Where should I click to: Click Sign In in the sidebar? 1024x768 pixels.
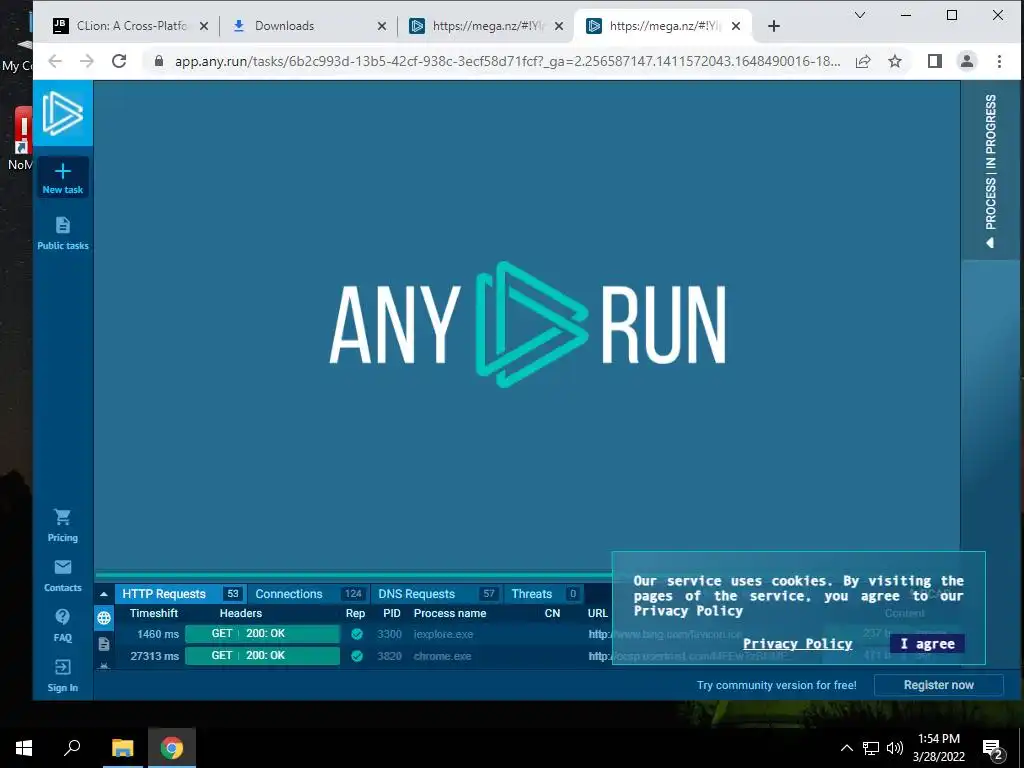click(63, 675)
